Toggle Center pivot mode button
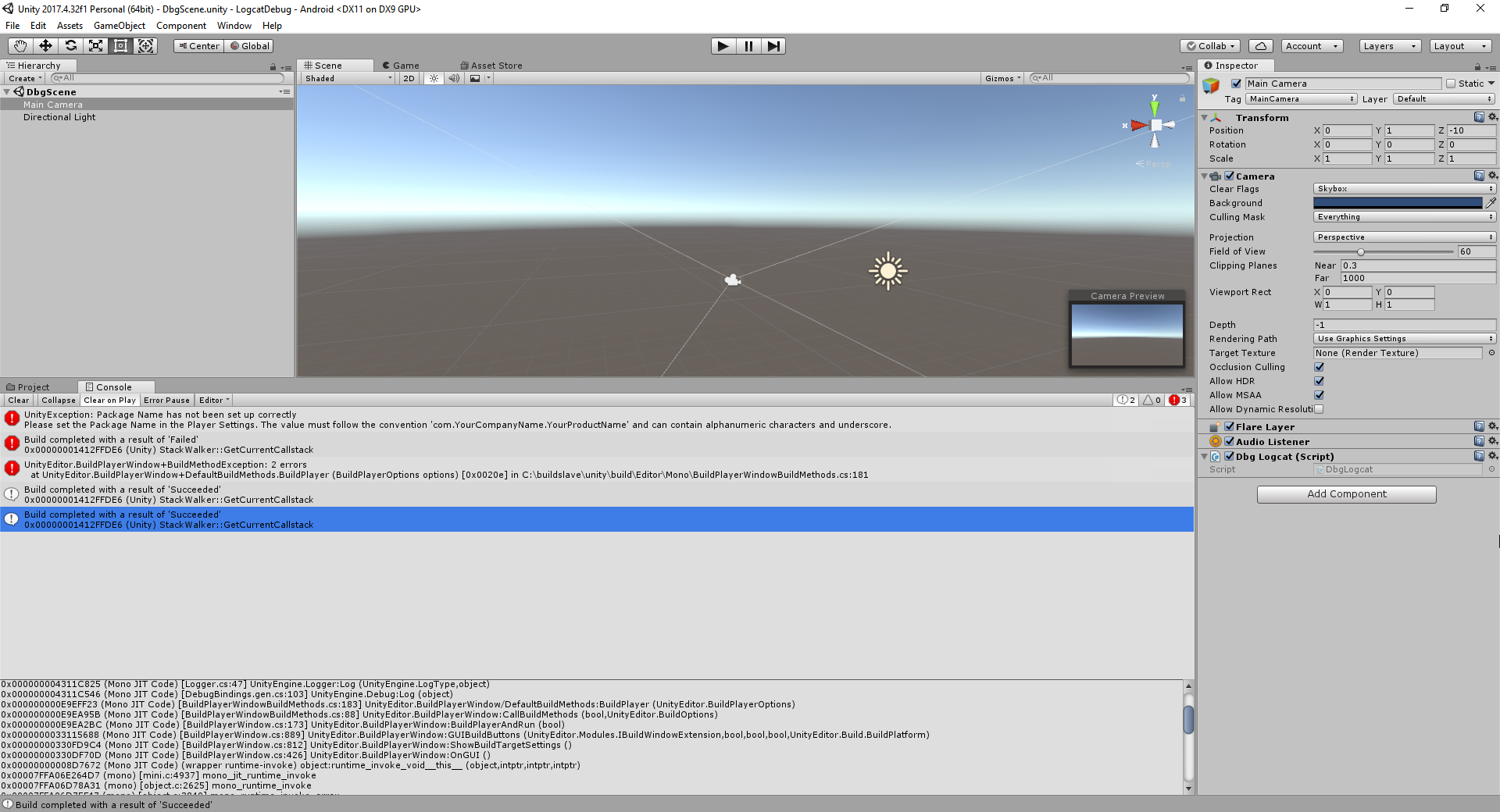The height and width of the screenshot is (812, 1500). (x=198, y=46)
